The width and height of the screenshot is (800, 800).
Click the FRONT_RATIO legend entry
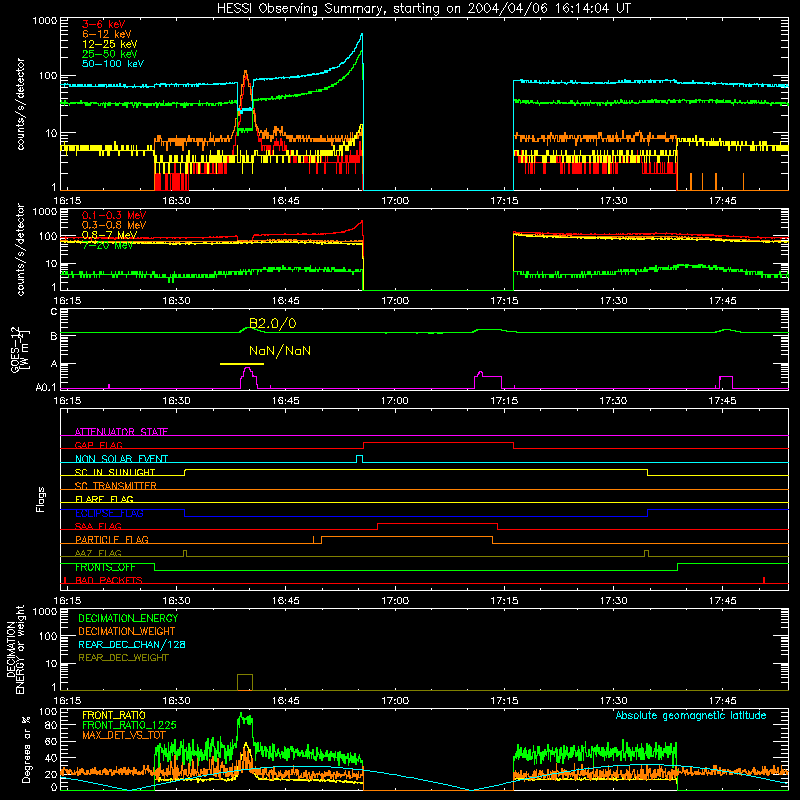(114, 715)
